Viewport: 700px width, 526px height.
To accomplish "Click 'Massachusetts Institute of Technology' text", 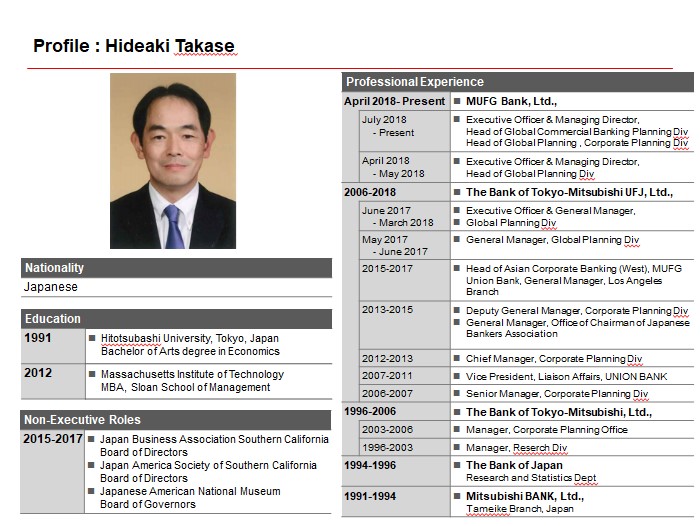I will coord(192,374).
